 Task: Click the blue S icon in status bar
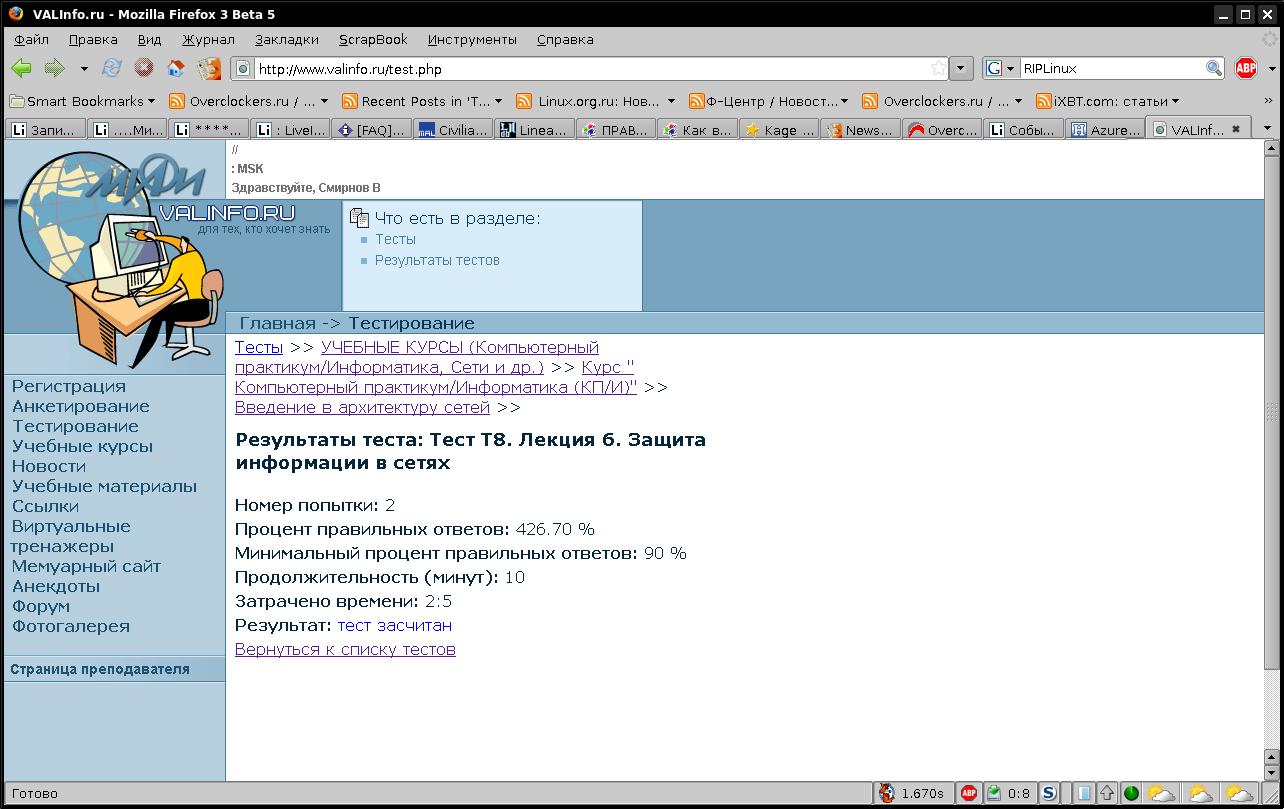coord(1048,793)
